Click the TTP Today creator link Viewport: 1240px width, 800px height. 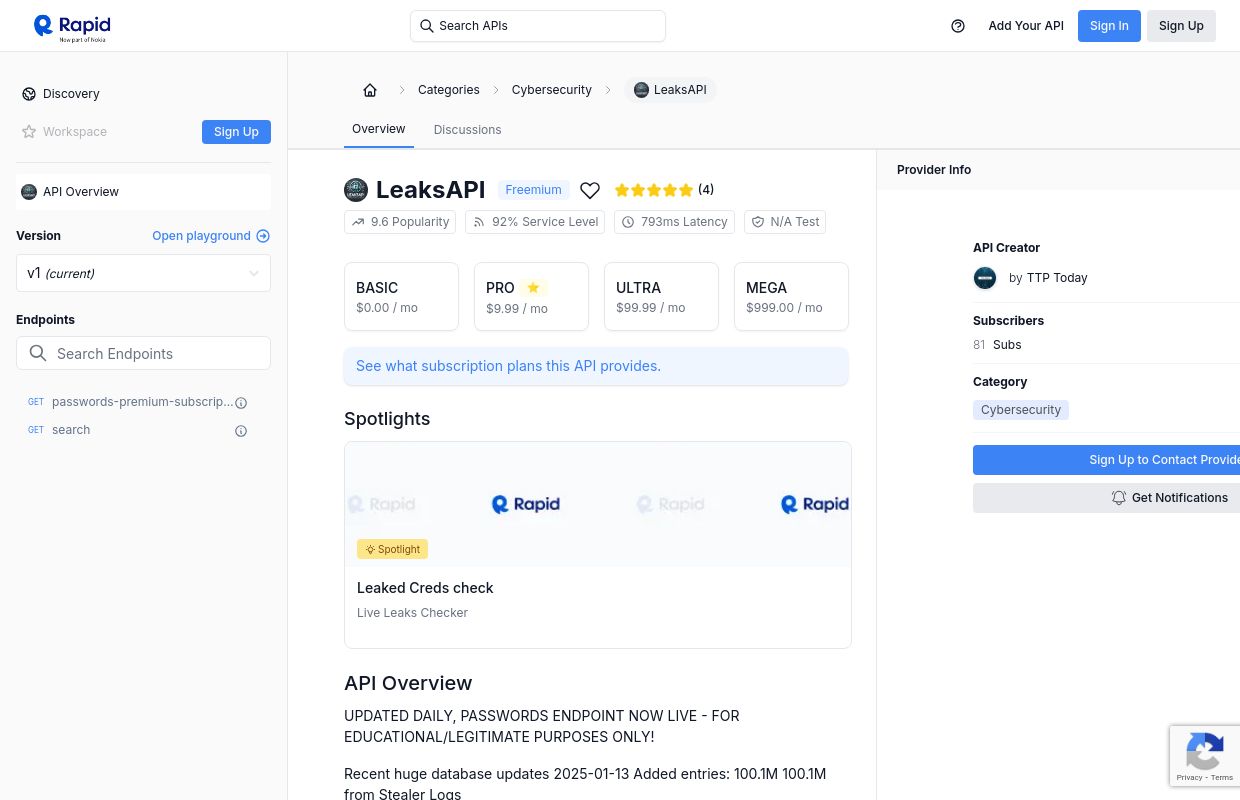click(1057, 278)
